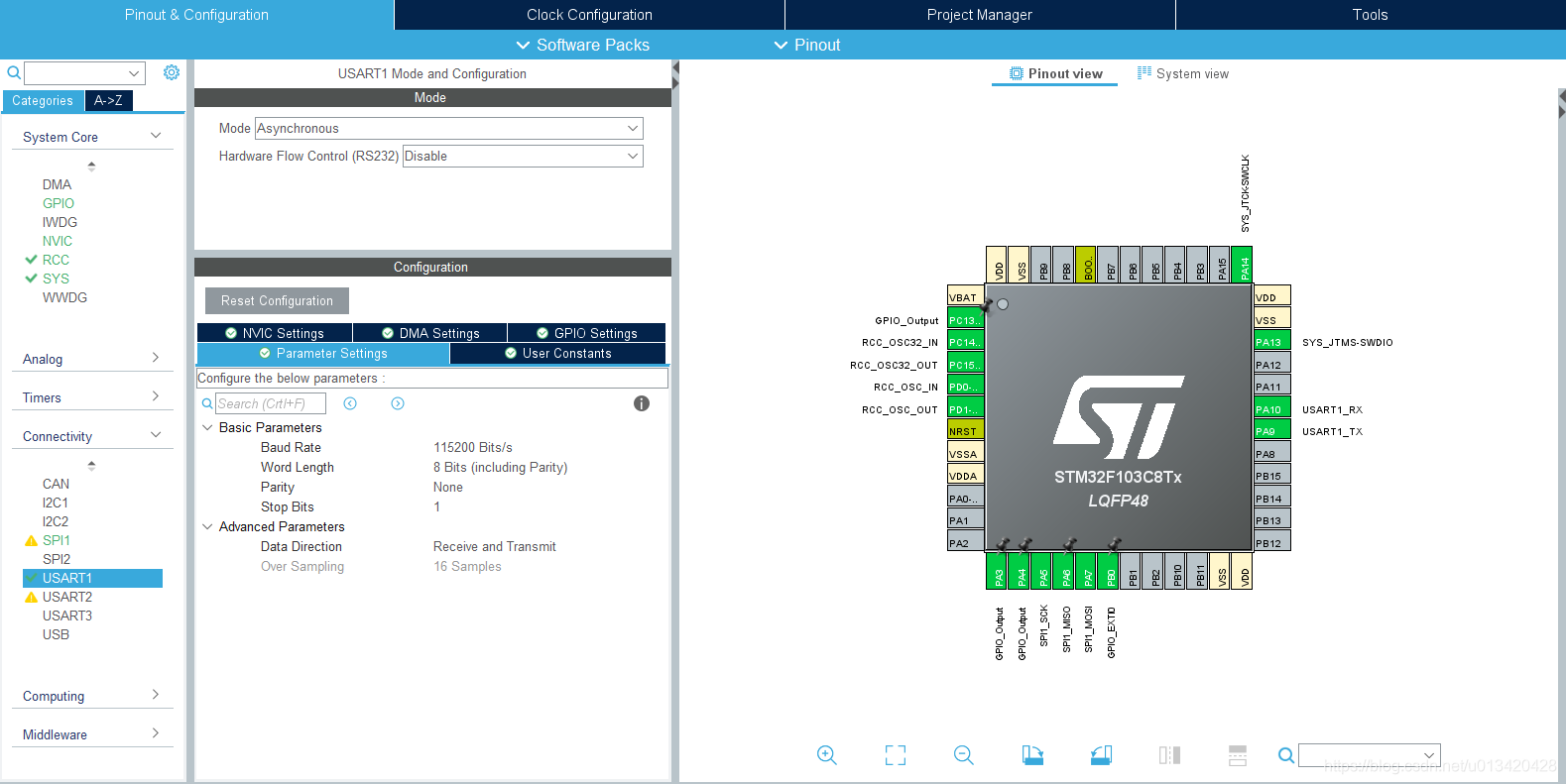Open the Software Packs menu
Screen dimensions: 1566x784
[583, 45]
